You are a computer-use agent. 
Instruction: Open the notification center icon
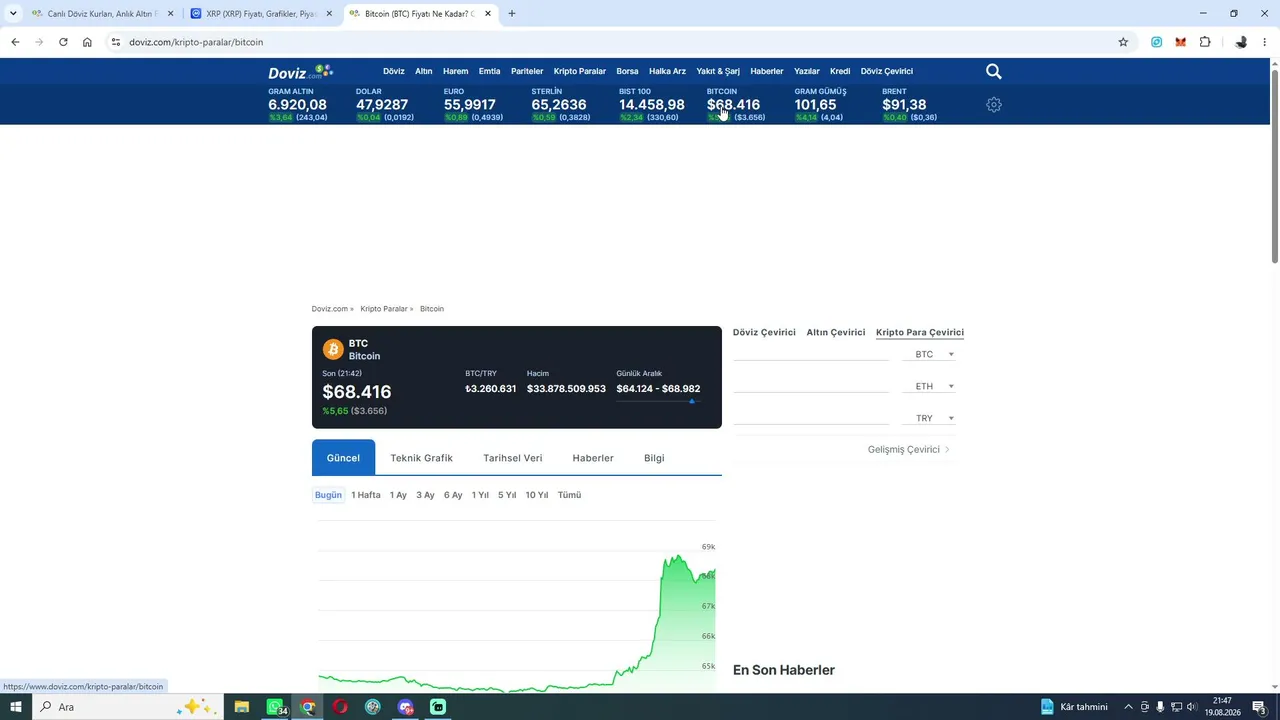(x=1260, y=707)
